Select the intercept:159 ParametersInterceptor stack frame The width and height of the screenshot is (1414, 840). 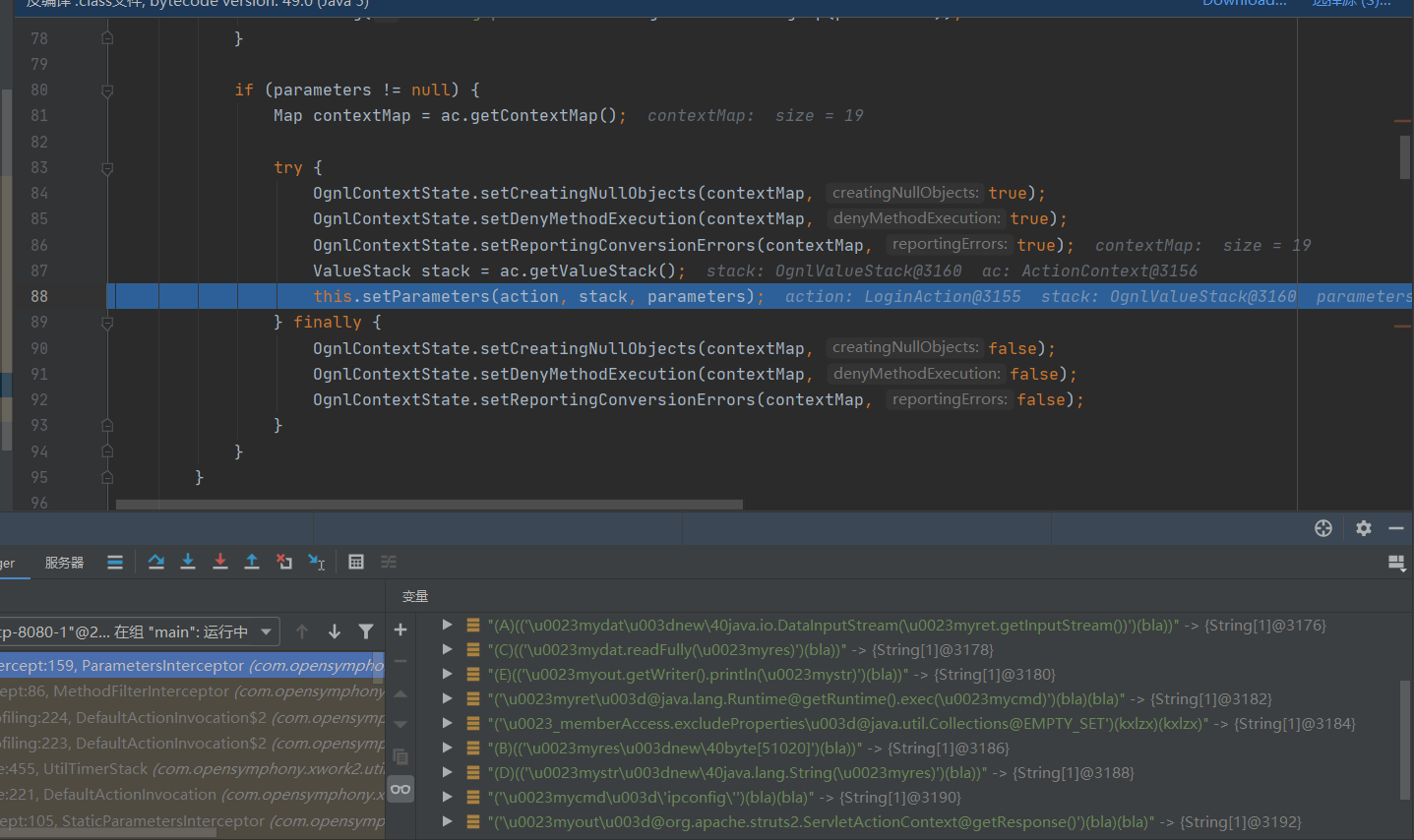(192, 666)
